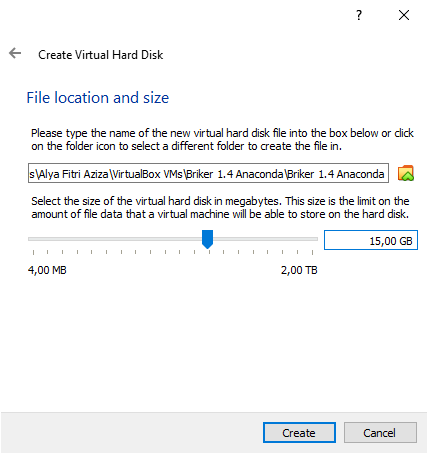The width and height of the screenshot is (428, 454).
Task: Cancel the virtual hard disk creation
Action: point(380,433)
